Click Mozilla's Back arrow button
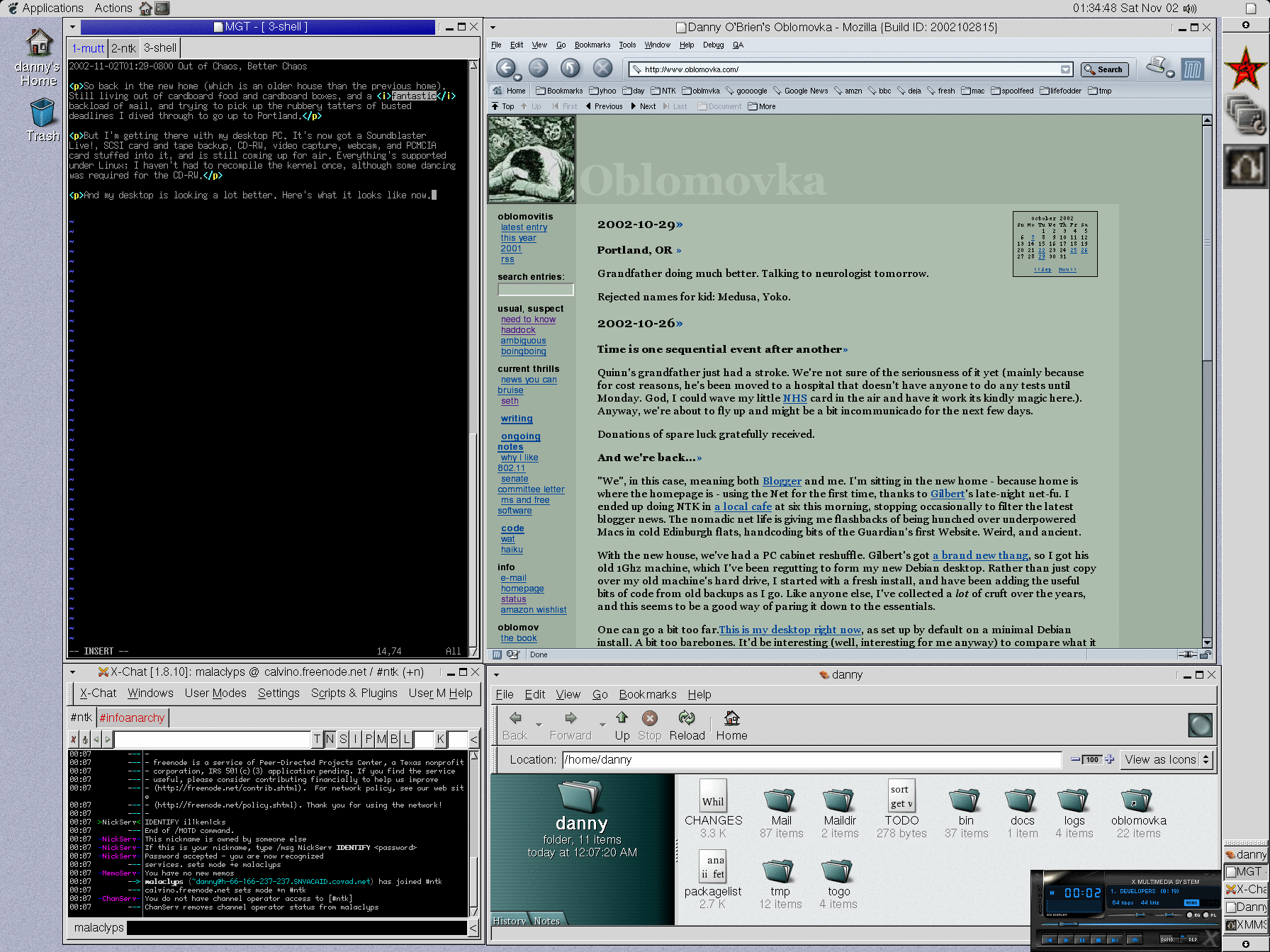Image resolution: width=1270 pixels, height=952 pixels. [x=505, y=68]
